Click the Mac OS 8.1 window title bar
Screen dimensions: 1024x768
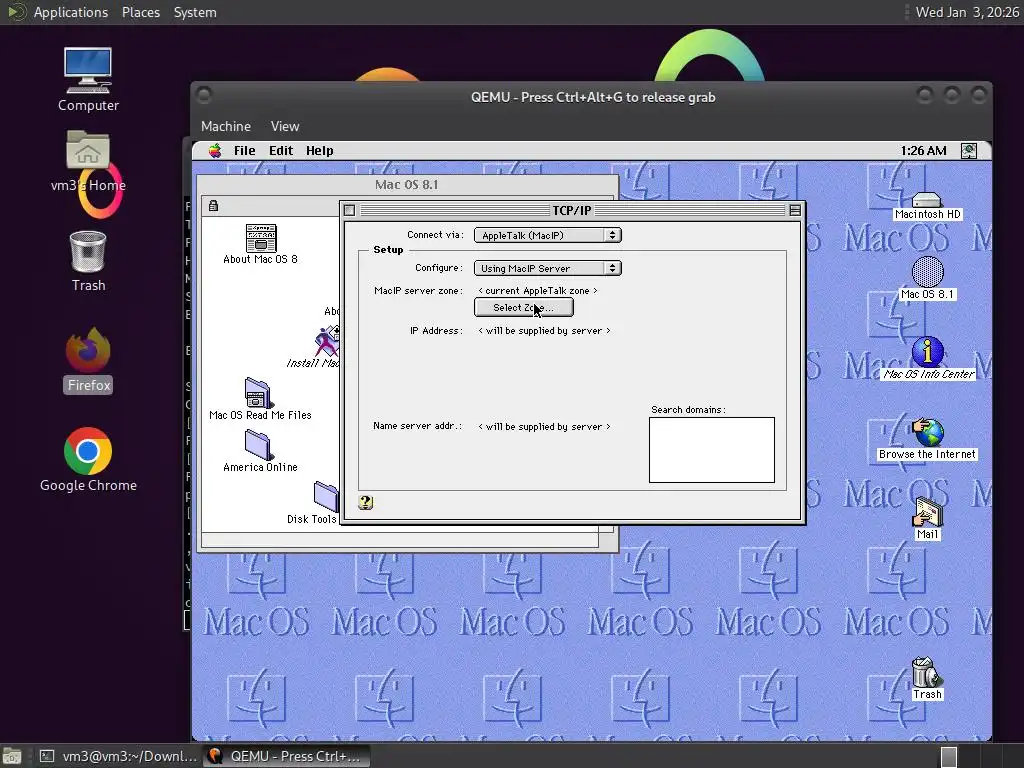point(407,185)
